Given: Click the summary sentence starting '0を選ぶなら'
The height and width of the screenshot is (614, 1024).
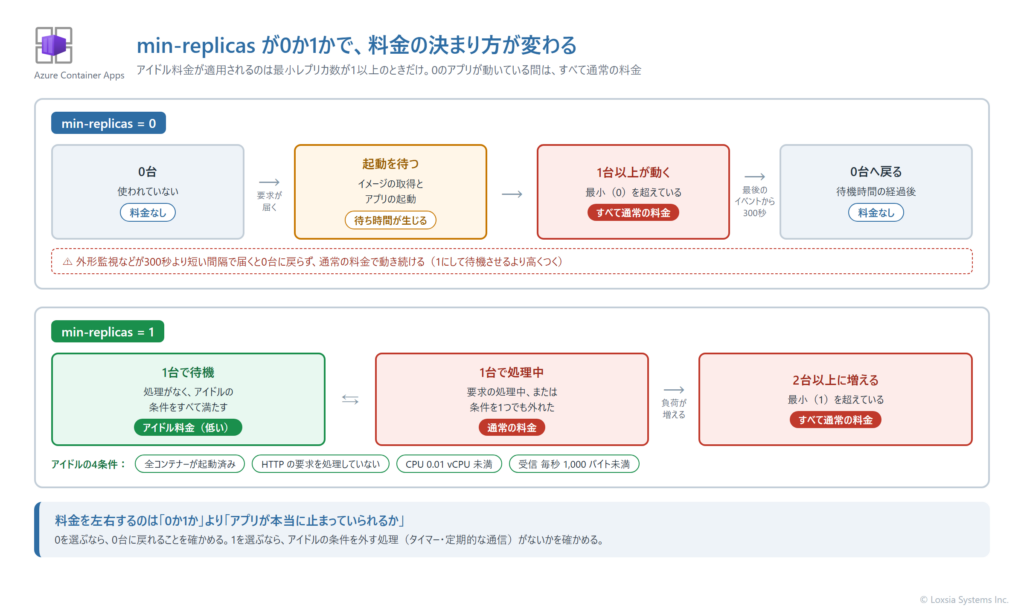Looking at the screenshot, I should tap(329, 540).
